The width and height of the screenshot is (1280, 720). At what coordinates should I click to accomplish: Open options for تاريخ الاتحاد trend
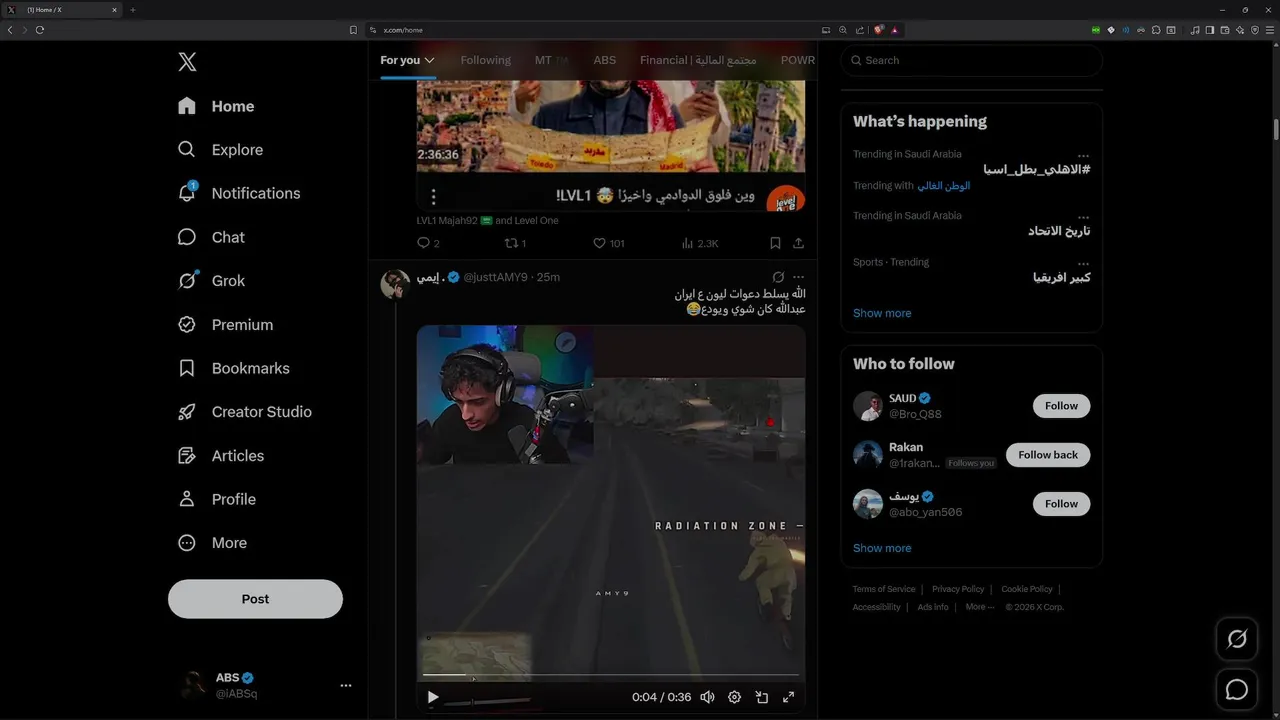tap(1083, 217)
